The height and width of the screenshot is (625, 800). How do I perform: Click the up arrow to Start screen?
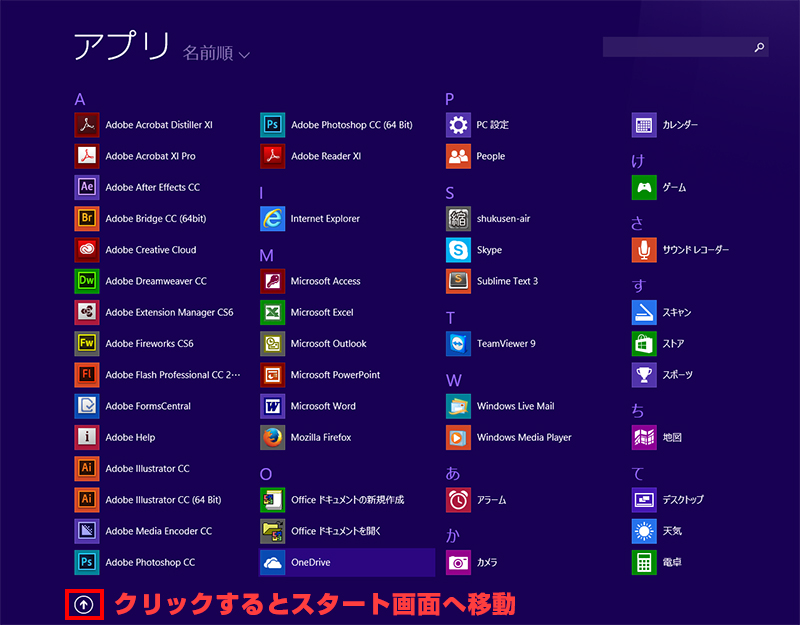click(84, 605)
